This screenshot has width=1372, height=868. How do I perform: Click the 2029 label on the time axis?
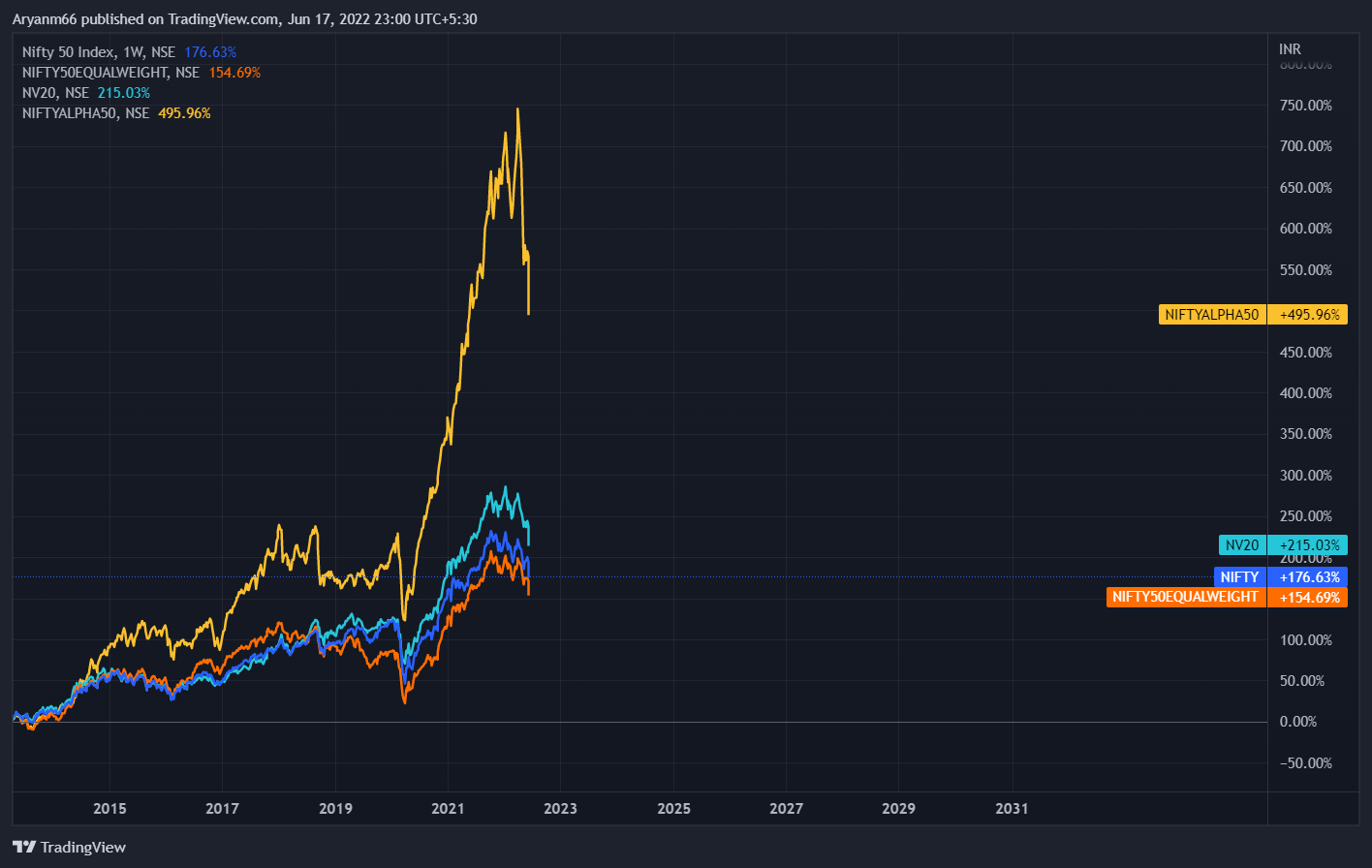(x=898, y=809)
